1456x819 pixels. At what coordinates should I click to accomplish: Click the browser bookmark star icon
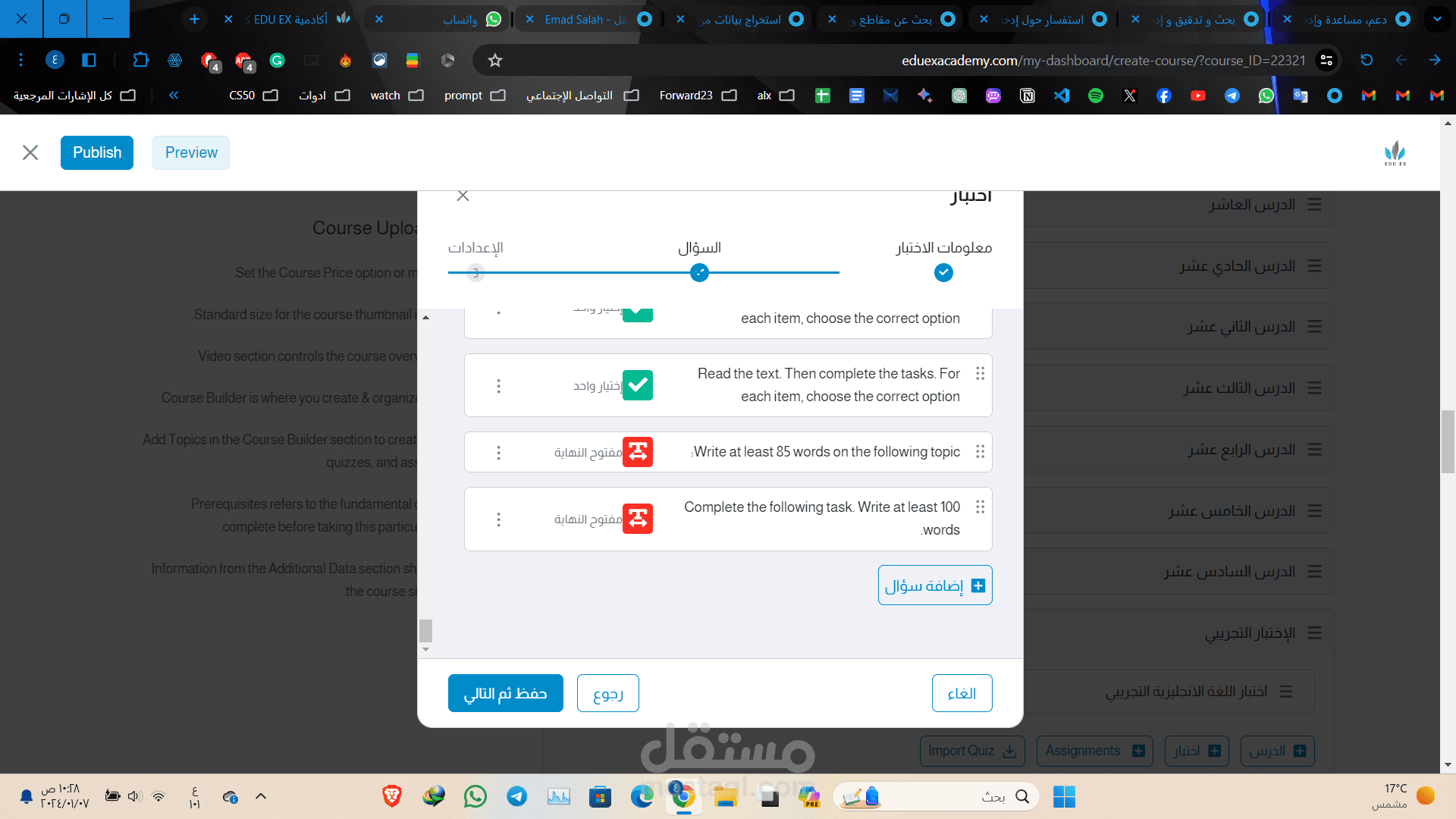tap(495, 61)
